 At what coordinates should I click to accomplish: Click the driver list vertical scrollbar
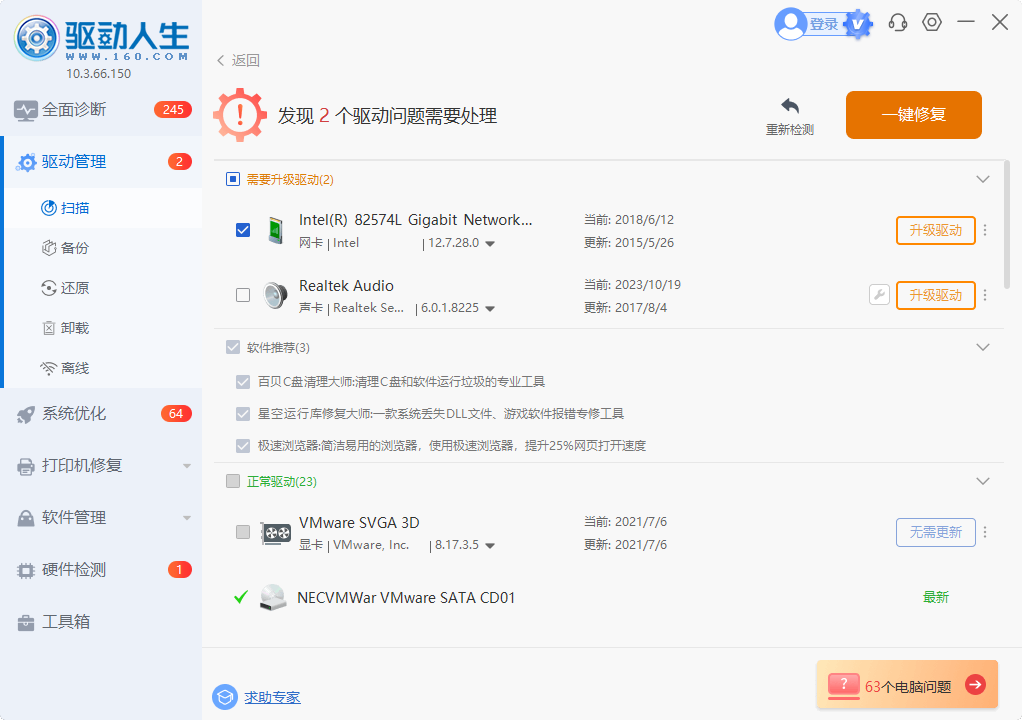(1006, 225)
